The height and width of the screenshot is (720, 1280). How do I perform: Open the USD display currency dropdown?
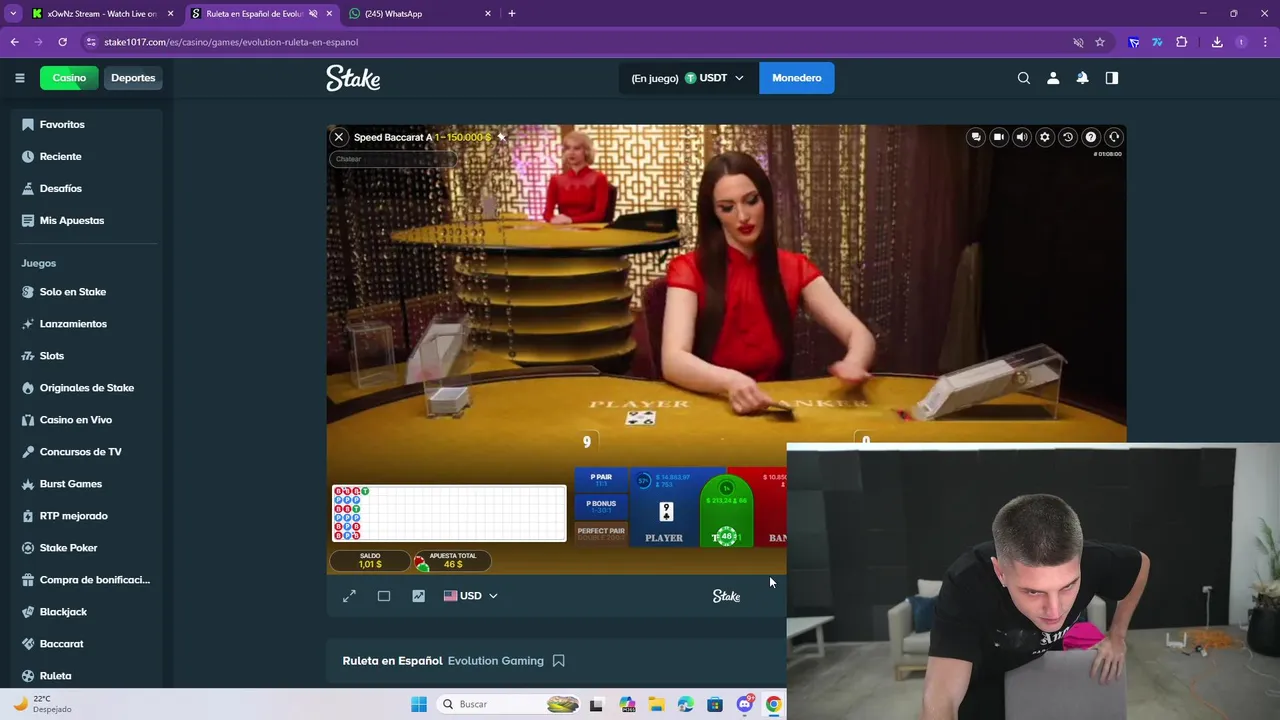click(x=471, y=596)
